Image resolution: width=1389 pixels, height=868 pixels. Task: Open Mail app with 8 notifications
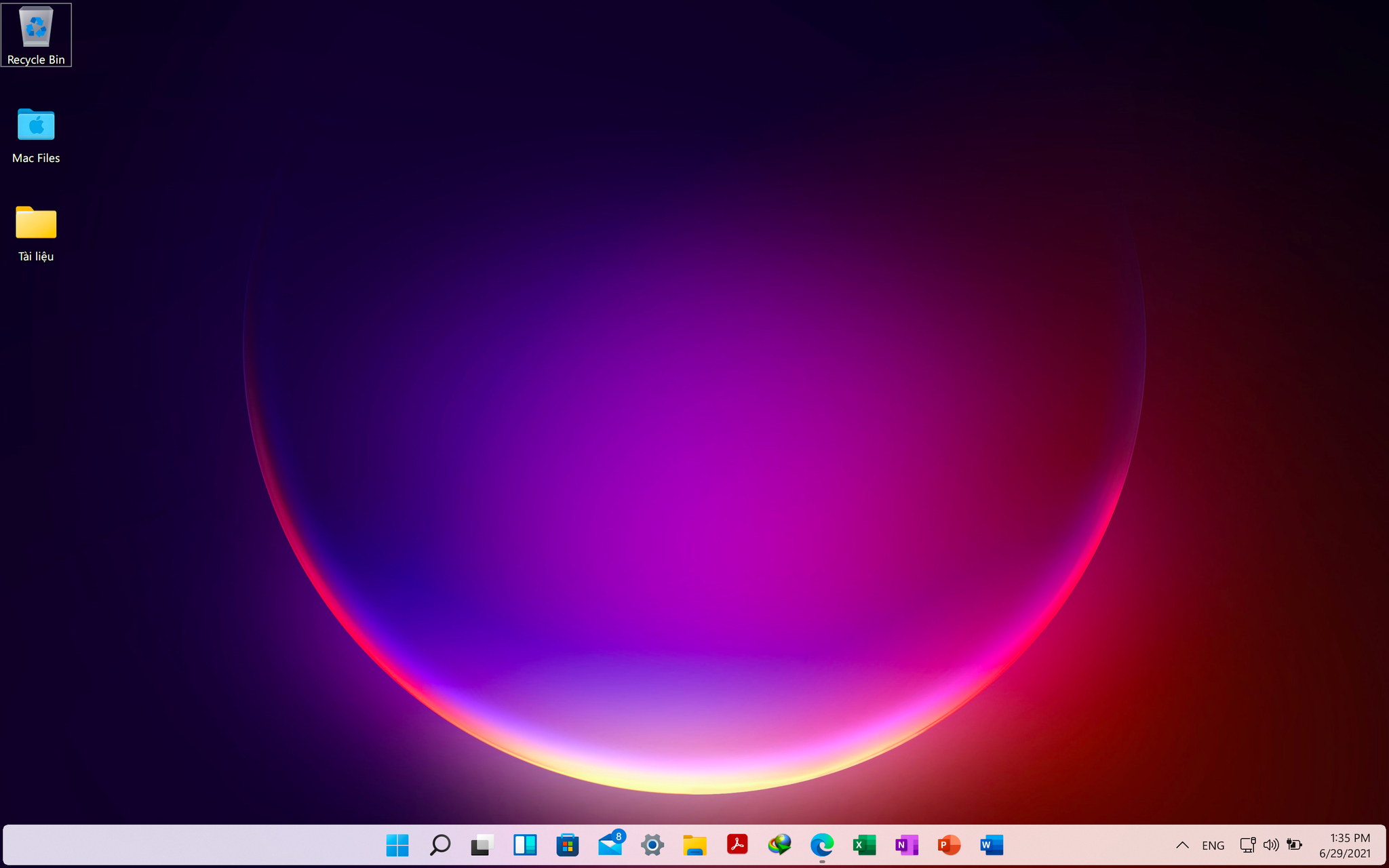point(610,844)
